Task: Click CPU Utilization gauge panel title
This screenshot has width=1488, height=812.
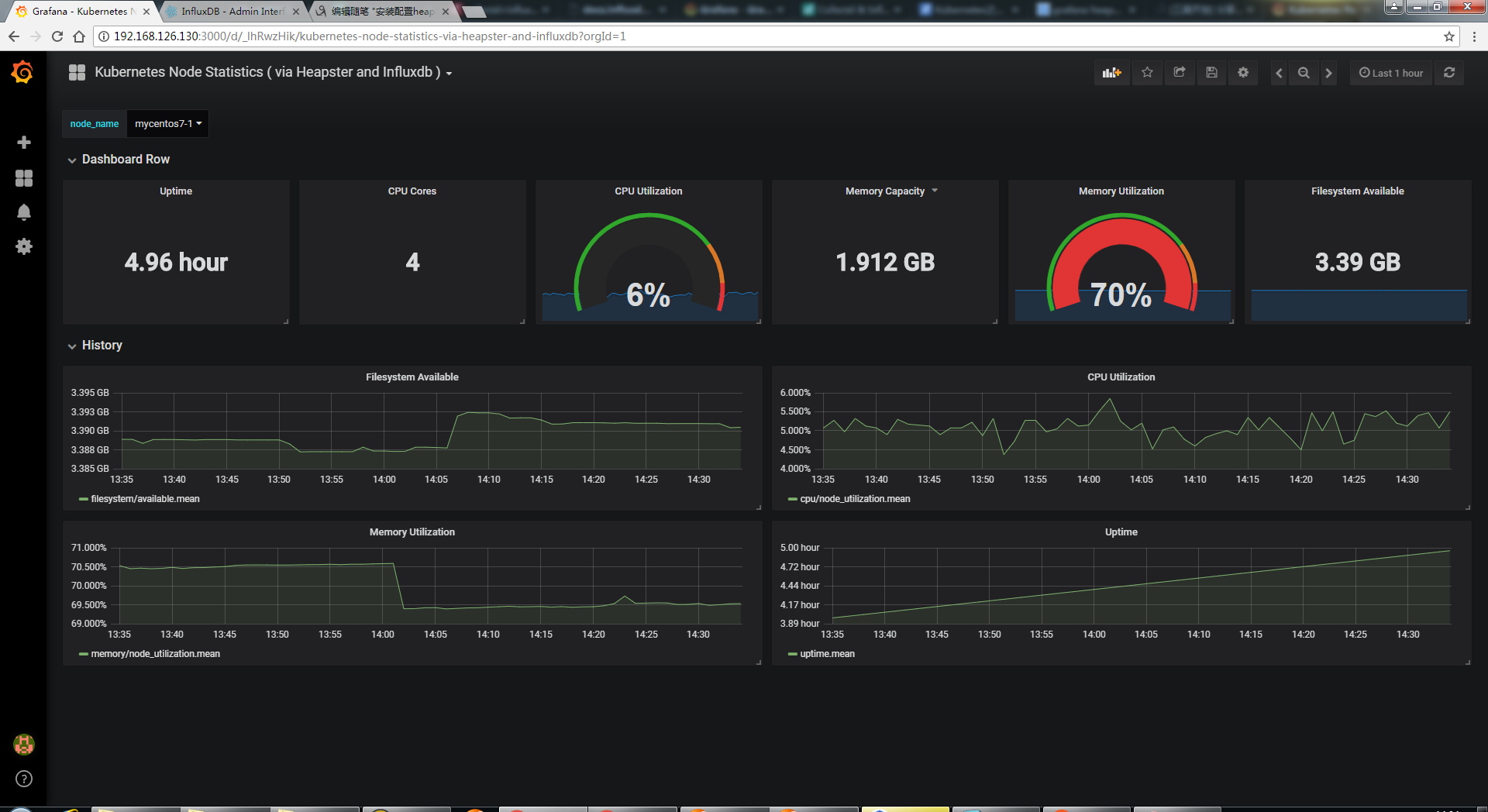Action: click(x=649, y=191)
